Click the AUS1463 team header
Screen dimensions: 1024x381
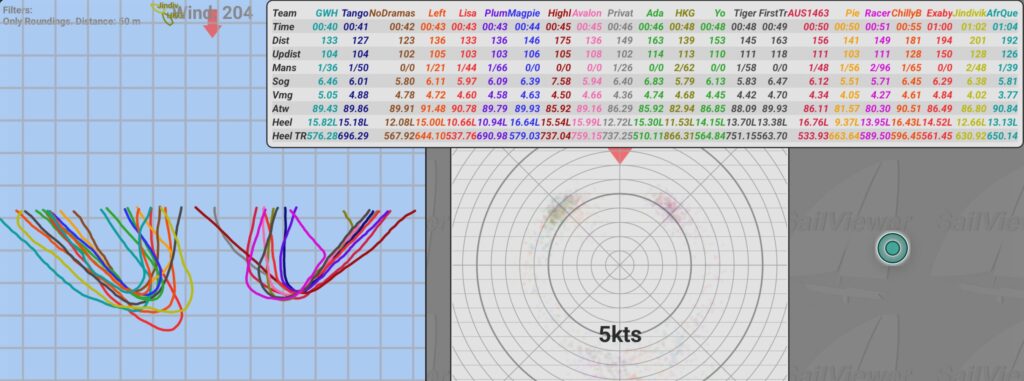(808, 13)
